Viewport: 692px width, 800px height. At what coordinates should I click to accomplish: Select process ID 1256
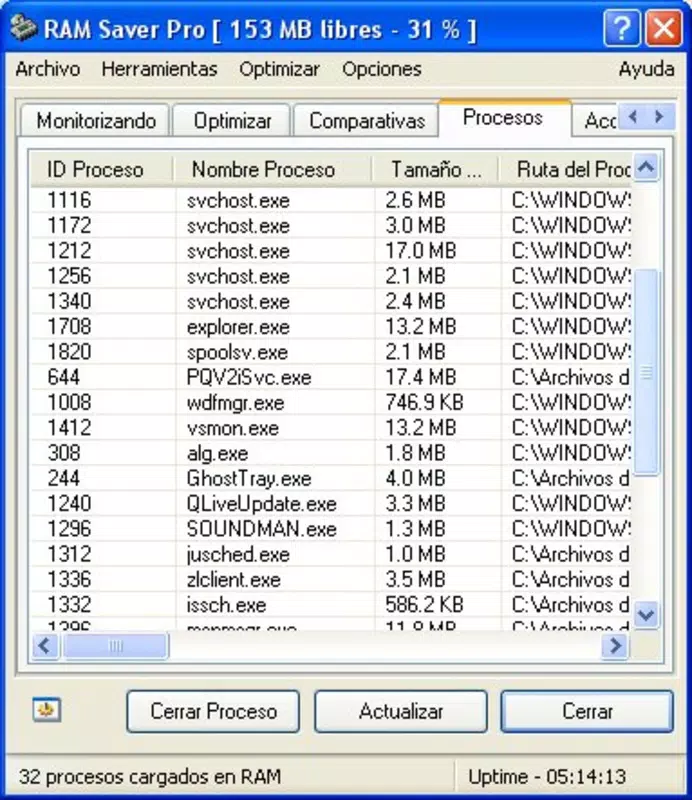331,276
